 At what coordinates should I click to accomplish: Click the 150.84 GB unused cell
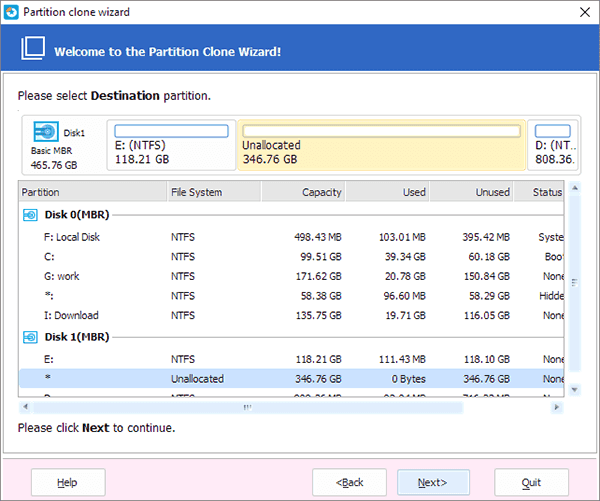tap(487, 276)
